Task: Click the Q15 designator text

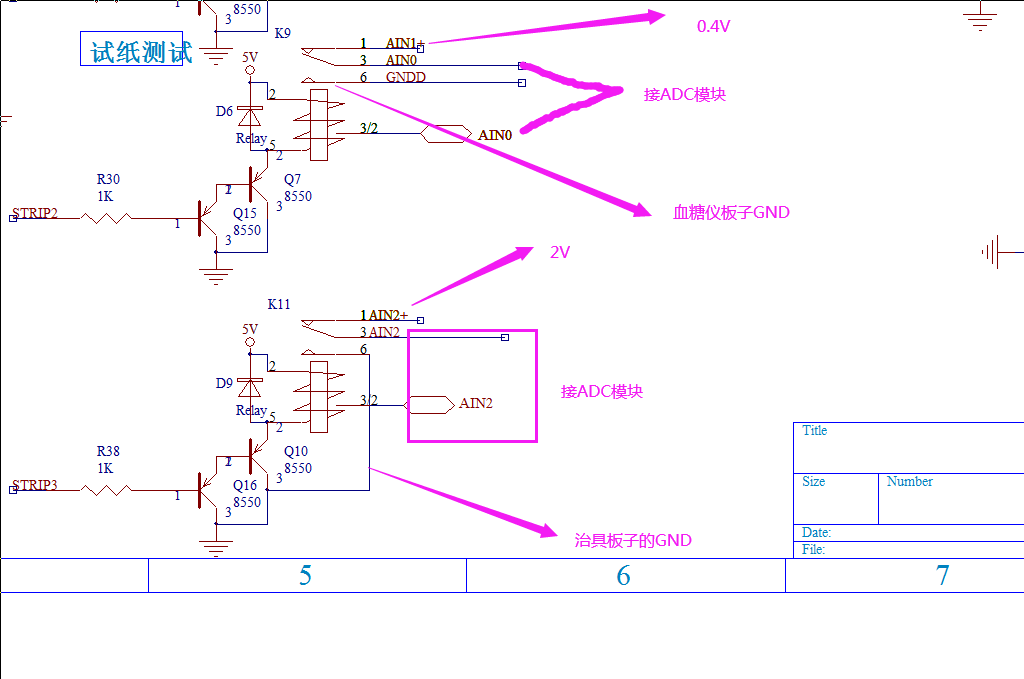Action: pyautogui.click(x=245, y=213)
